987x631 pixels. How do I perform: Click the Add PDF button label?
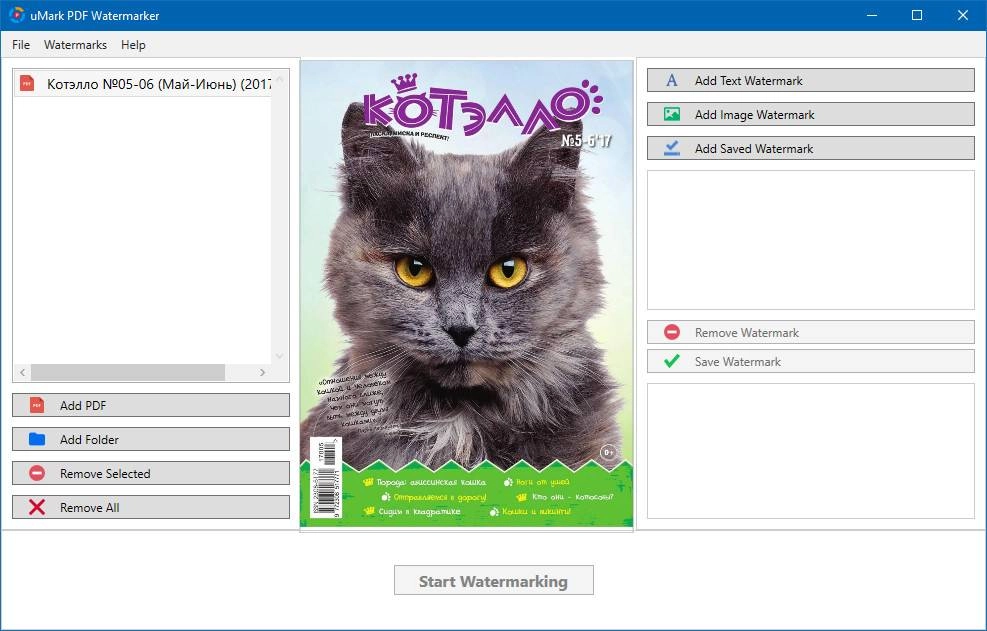click(83, 406)
